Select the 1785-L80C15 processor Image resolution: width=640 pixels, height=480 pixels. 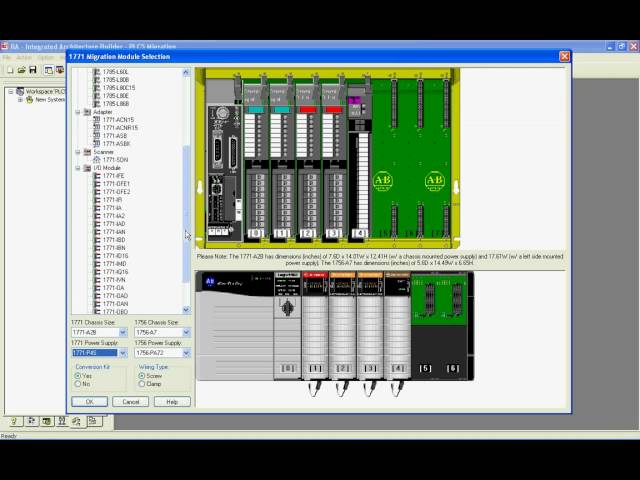pyautogui.click(x=119, y=88)
